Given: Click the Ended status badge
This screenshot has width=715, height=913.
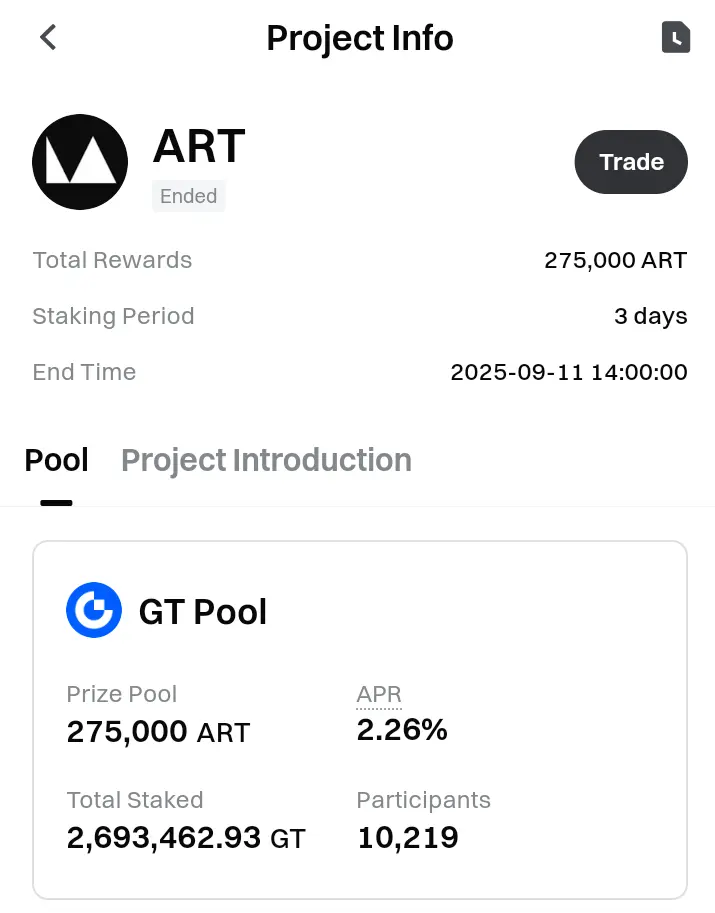Looking at the screenshot, I should point(189,196).
